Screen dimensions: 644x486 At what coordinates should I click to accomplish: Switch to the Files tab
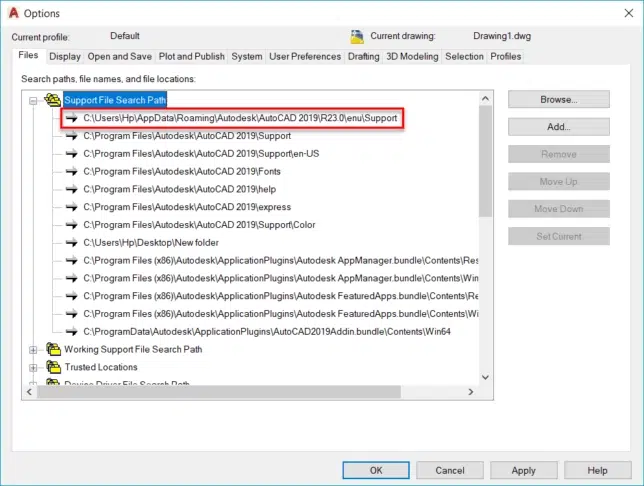click(x=28, y=55)
